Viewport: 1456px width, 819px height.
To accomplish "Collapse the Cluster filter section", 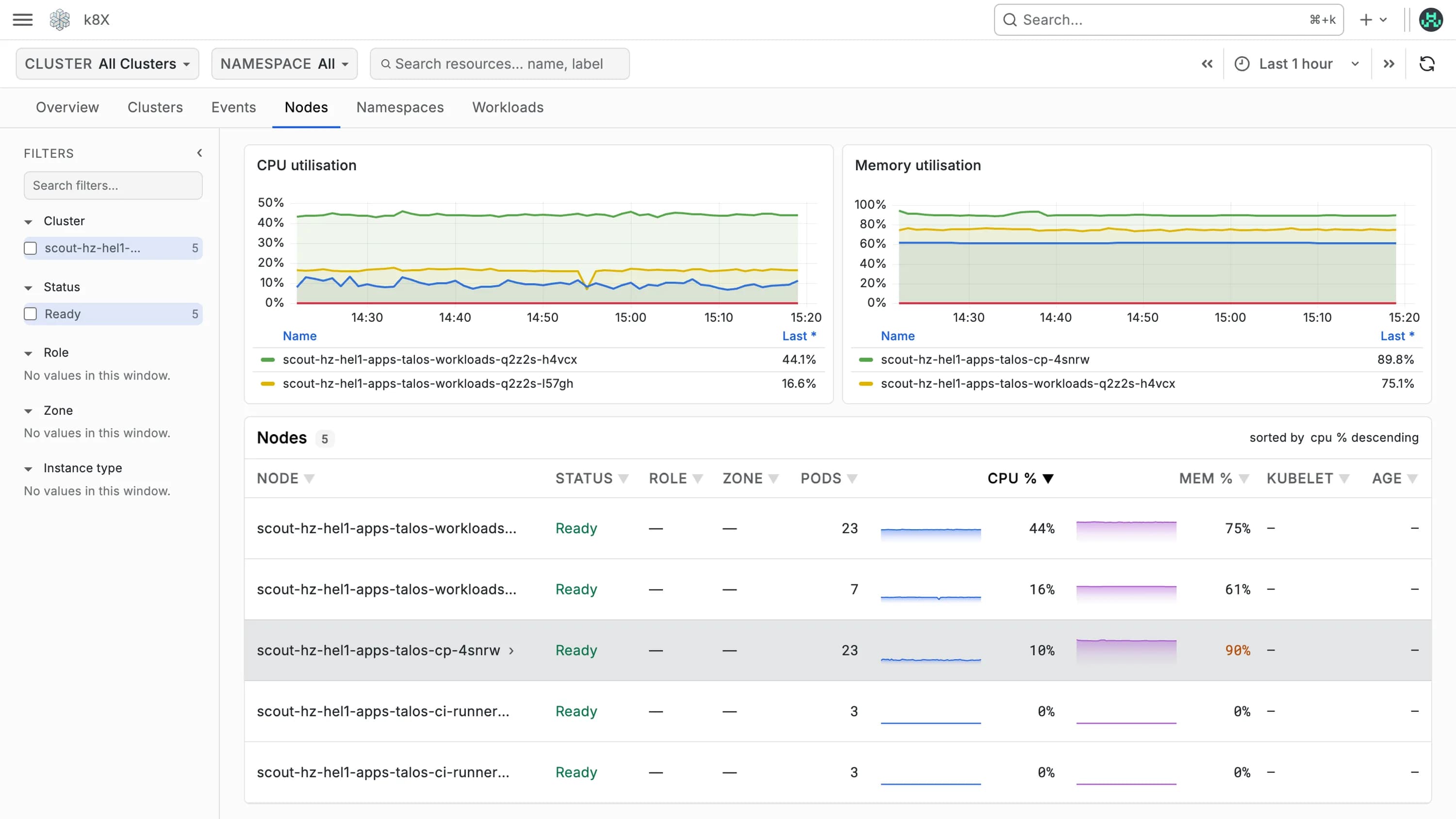I will click(28, 222).
